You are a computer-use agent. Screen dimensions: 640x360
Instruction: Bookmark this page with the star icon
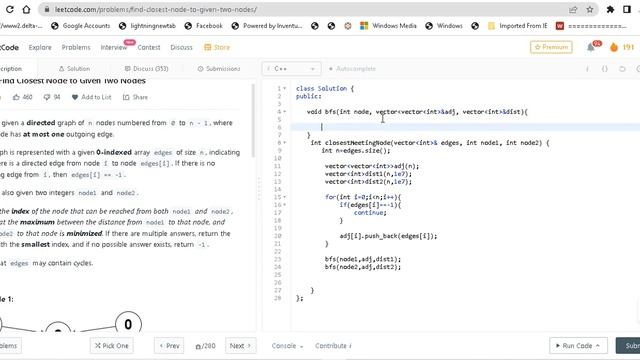589,9
